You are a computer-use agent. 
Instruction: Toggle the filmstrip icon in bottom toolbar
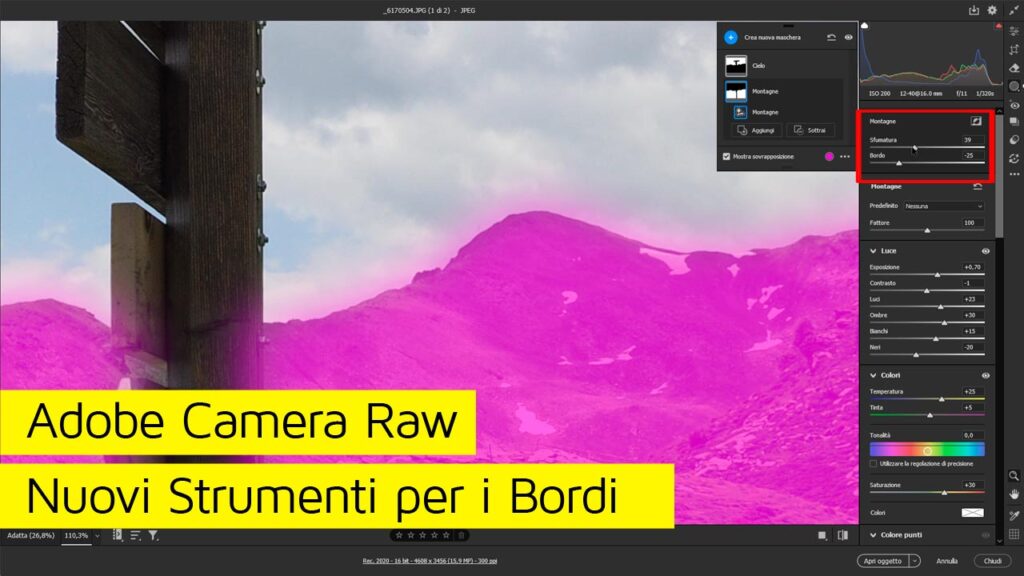118,536
